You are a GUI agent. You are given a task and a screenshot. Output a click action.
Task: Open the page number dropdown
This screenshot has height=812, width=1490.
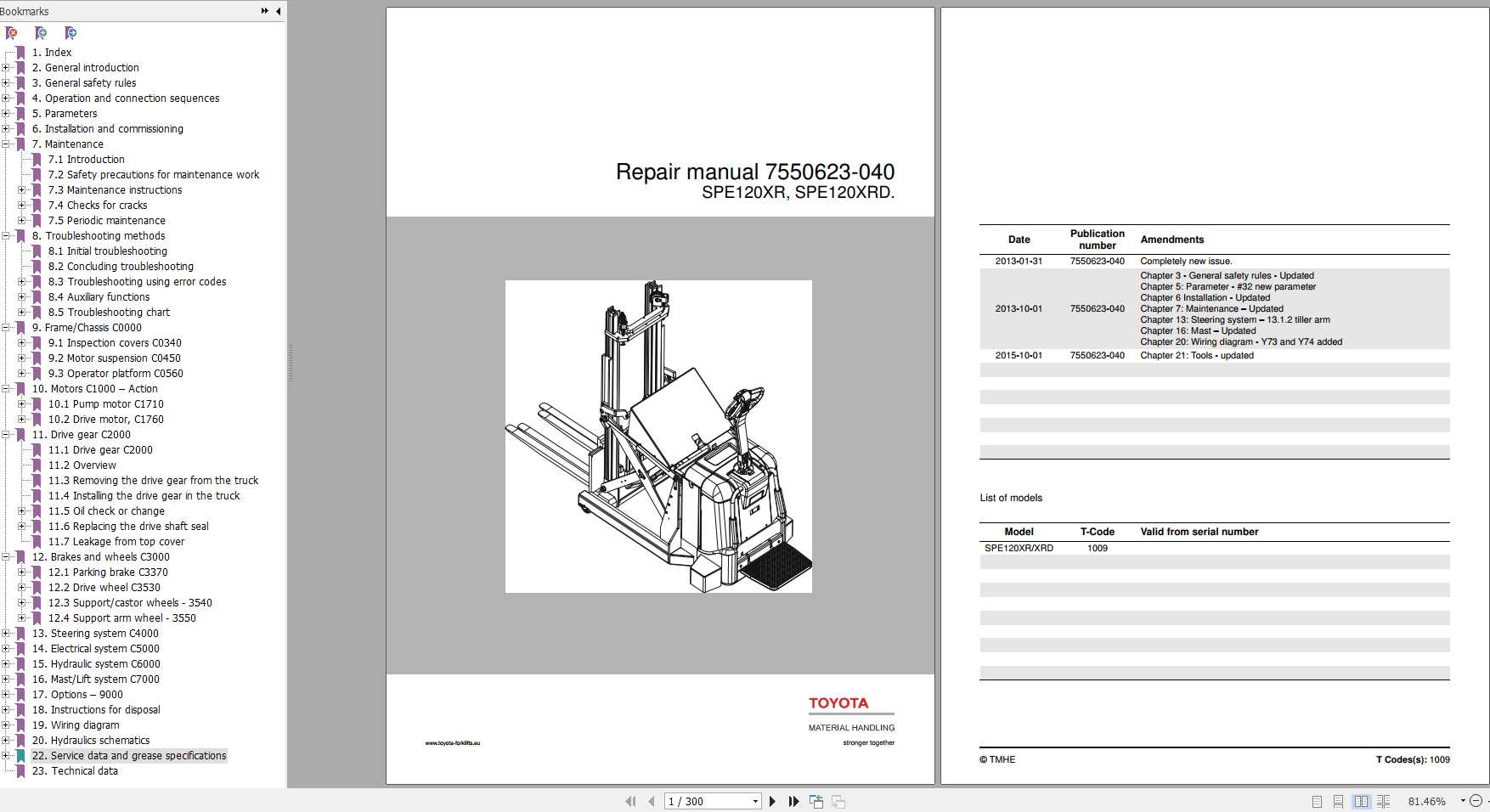click(x=754, y=801)
